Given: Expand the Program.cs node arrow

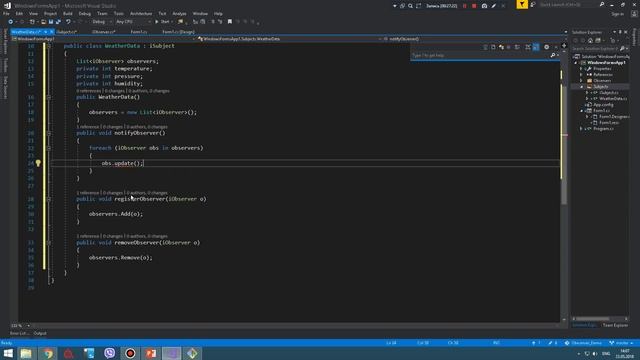Looking at the screenshot, I should 581,129.
